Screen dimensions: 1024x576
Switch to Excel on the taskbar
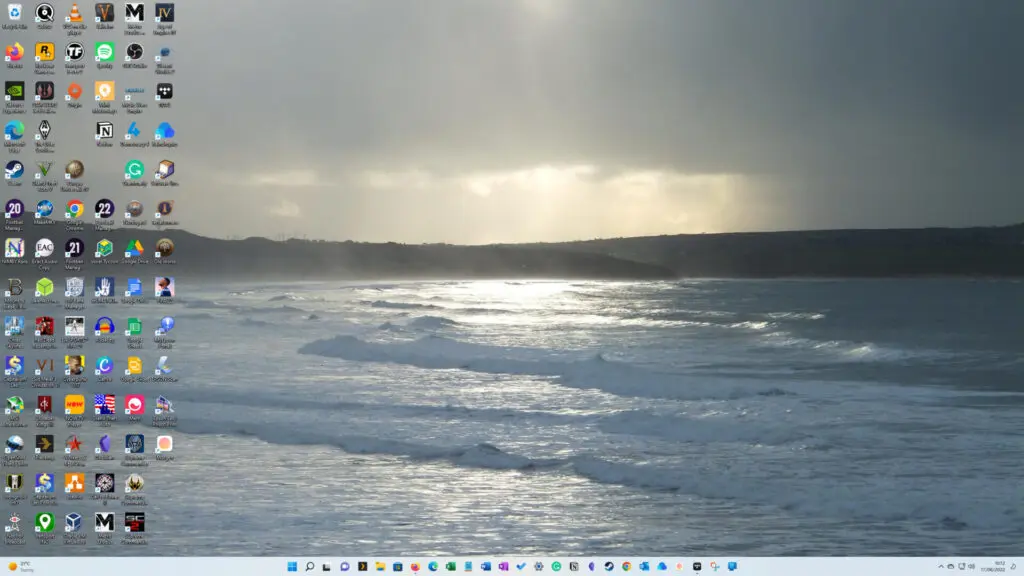[x=451, y=566]
